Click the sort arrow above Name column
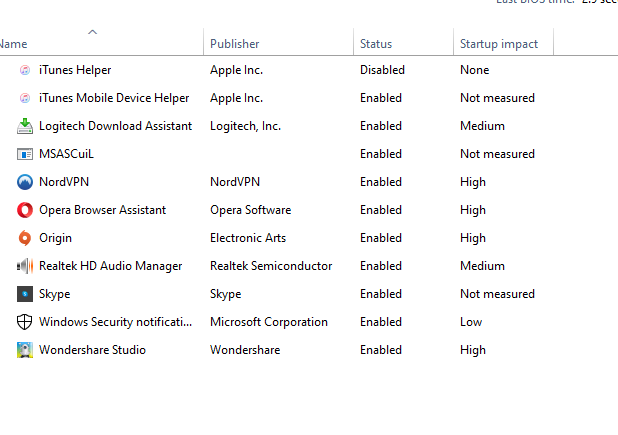This screenshot has width=618, height=435. [x=92, y=32]
